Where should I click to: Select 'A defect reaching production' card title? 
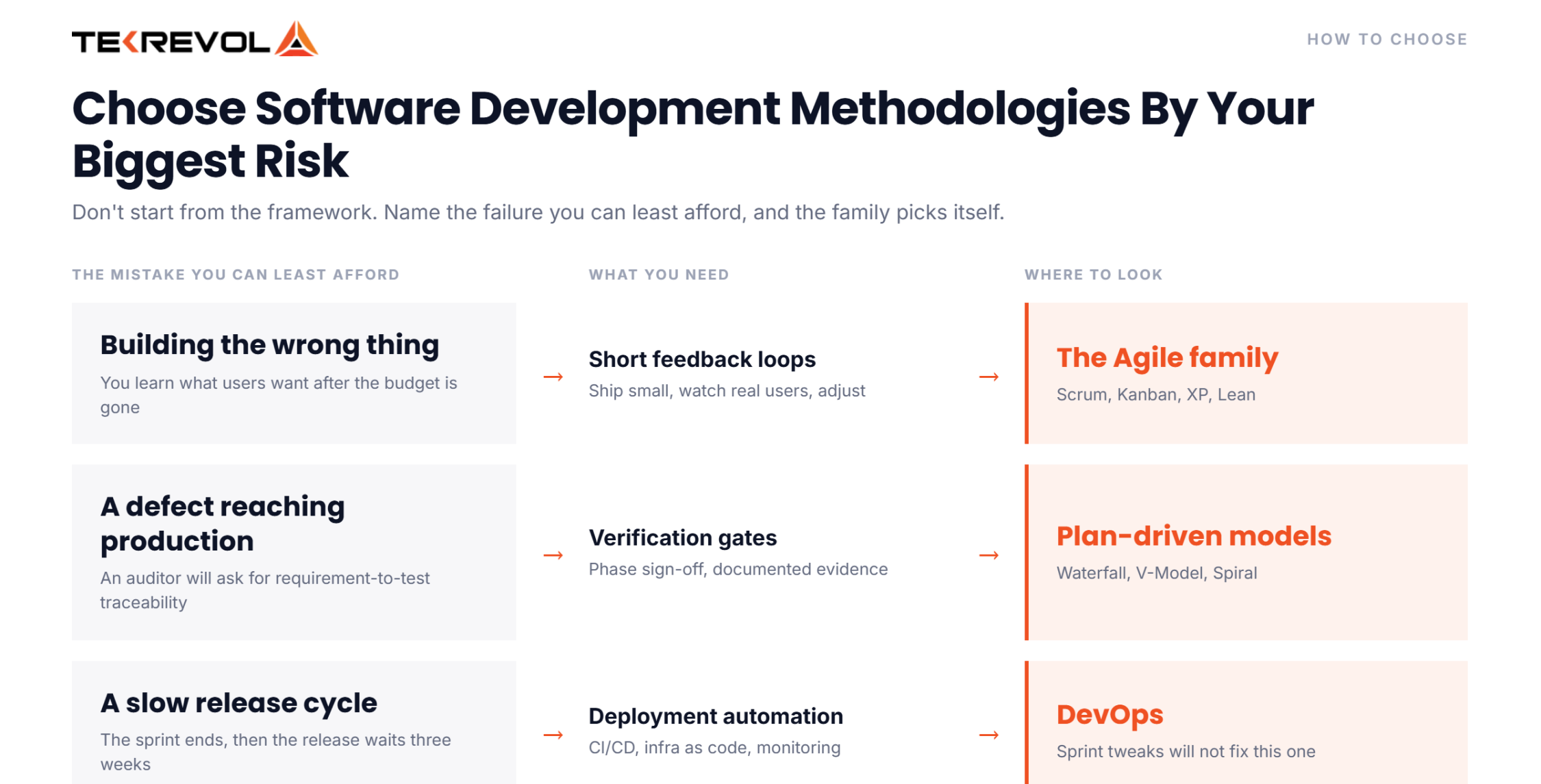(x=223, y=524)
